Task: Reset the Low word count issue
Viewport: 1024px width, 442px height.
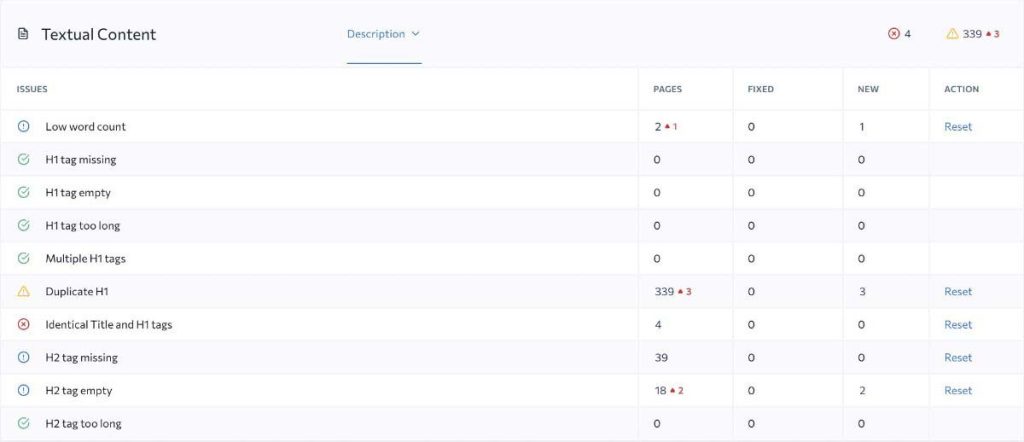Action: 957,127
